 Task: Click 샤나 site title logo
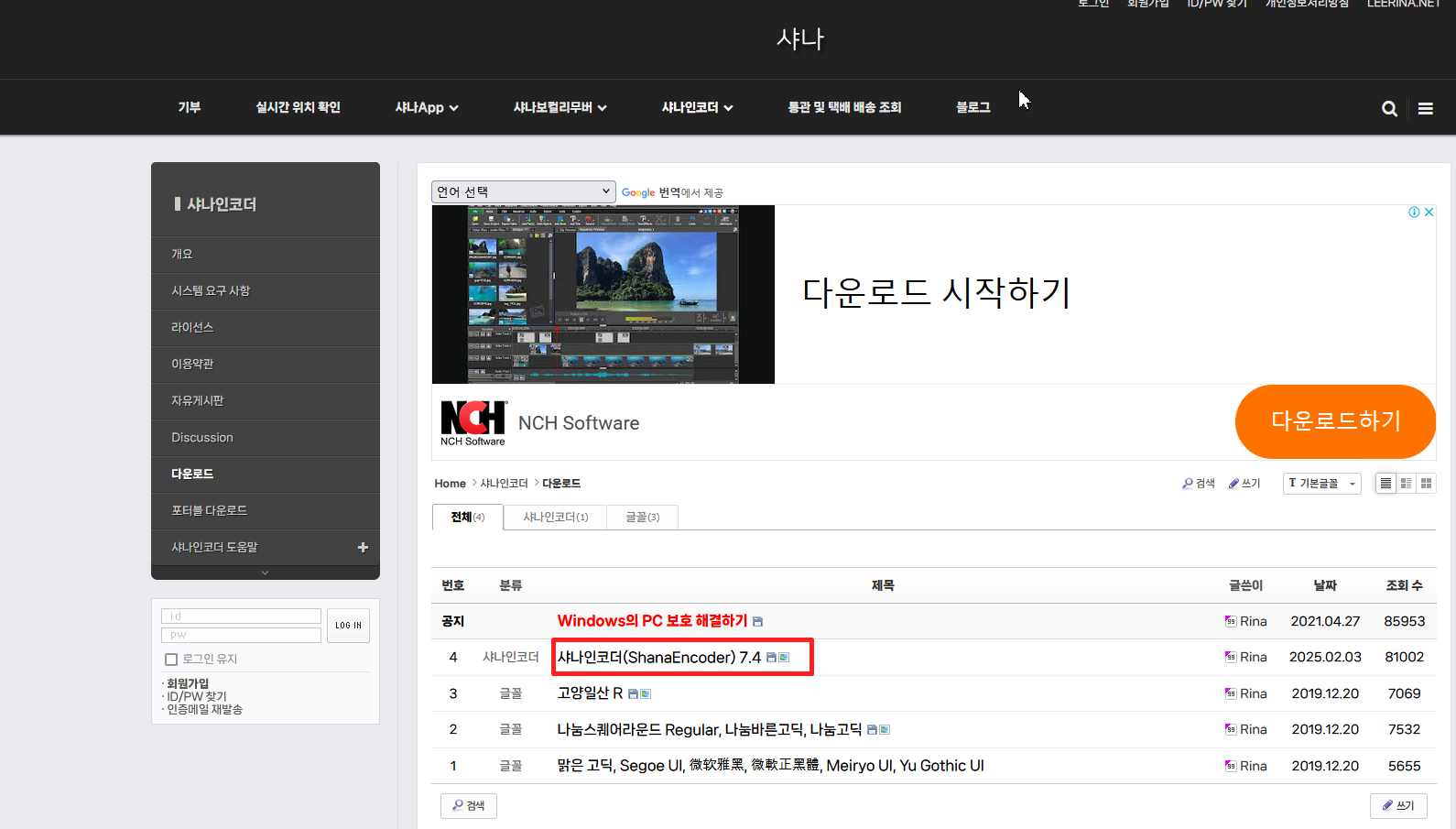800,38
